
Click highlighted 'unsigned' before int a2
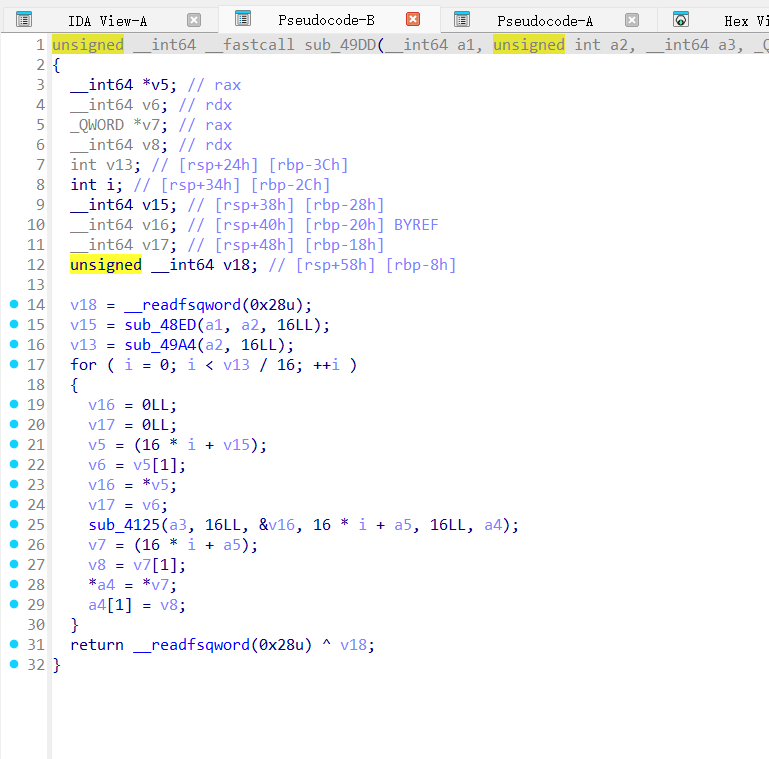(529, 45)
